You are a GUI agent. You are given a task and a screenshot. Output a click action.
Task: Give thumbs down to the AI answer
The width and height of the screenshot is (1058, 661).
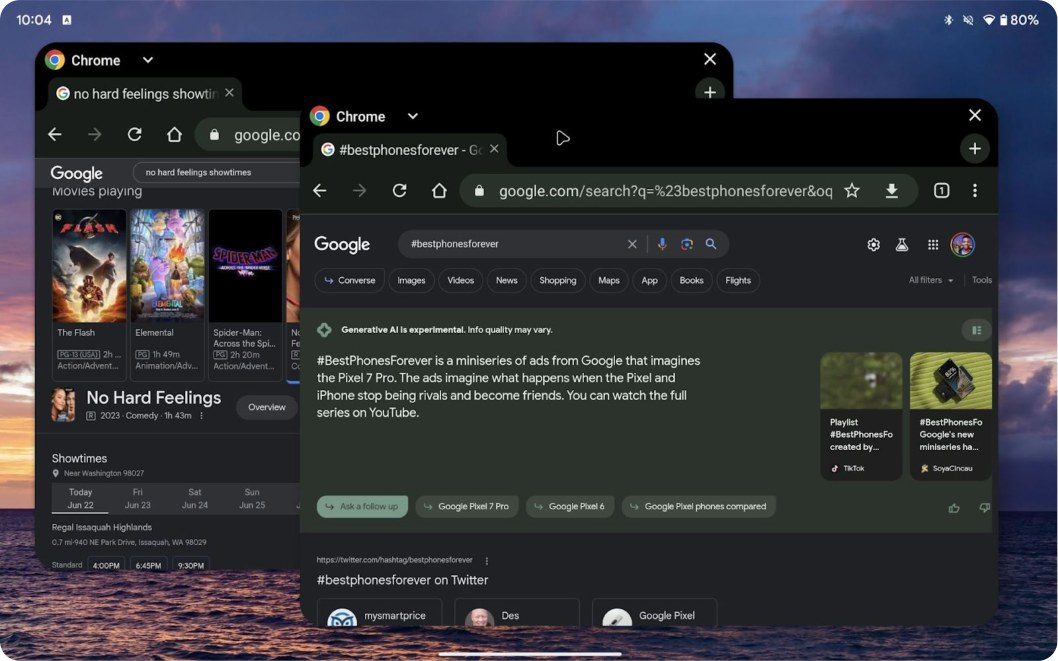pos(984,508)
